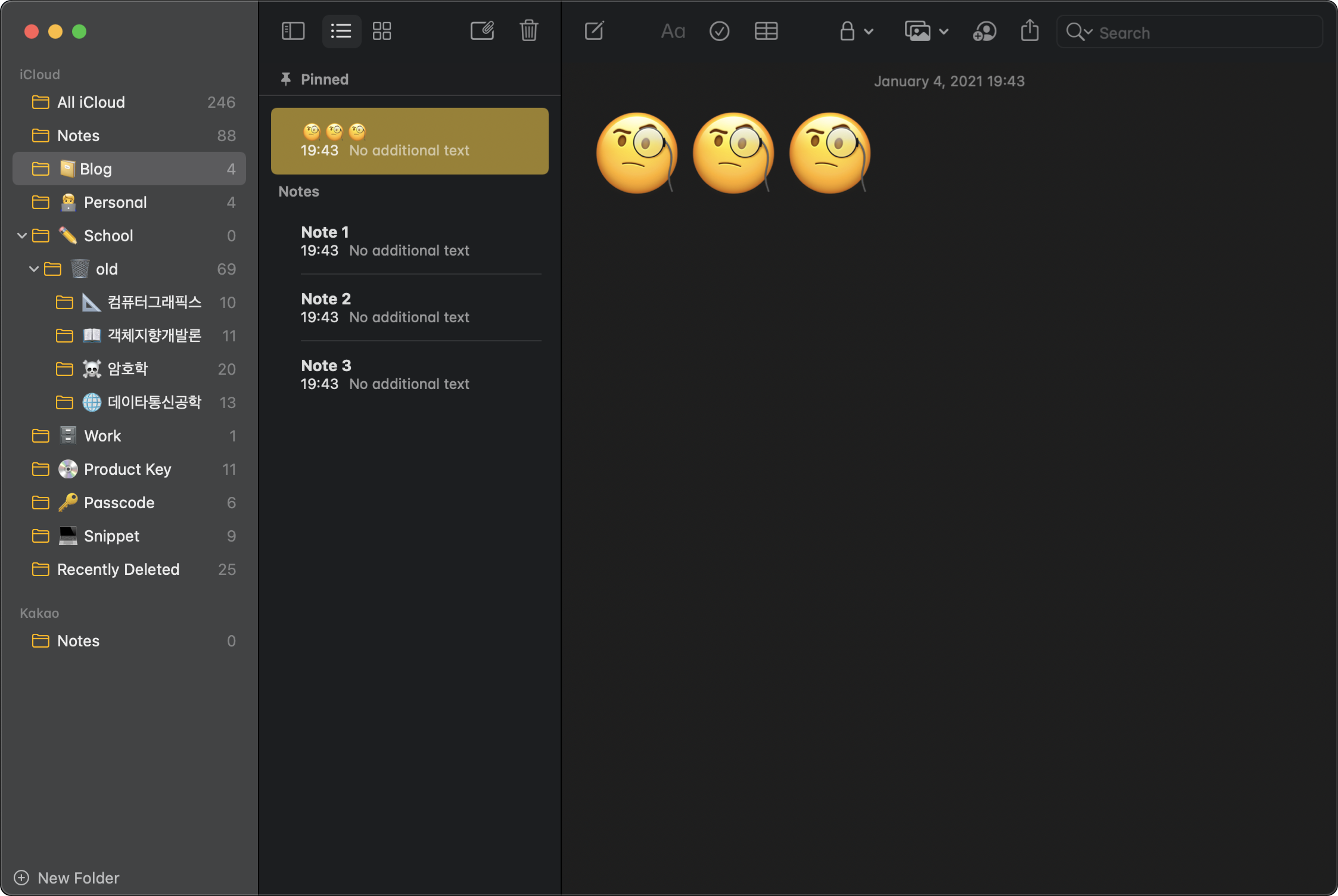Switch to list view
1338x896 pixels.
[341, 31]
